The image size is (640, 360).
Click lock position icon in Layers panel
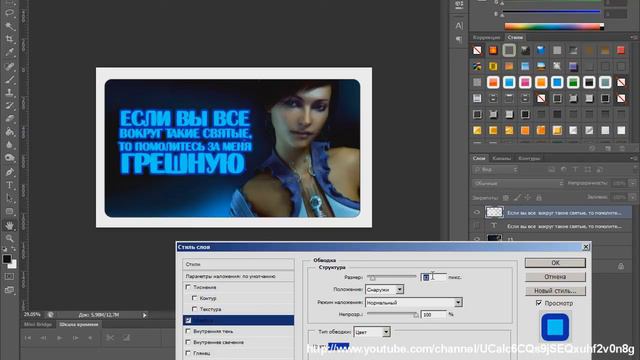coord(528,198)
